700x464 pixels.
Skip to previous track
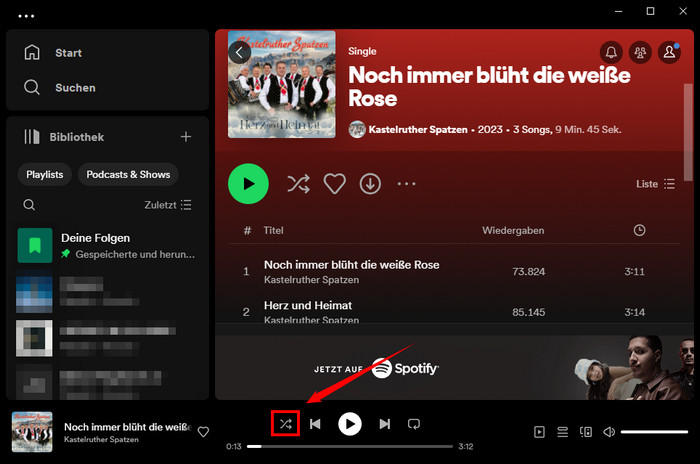coord(315,424)
